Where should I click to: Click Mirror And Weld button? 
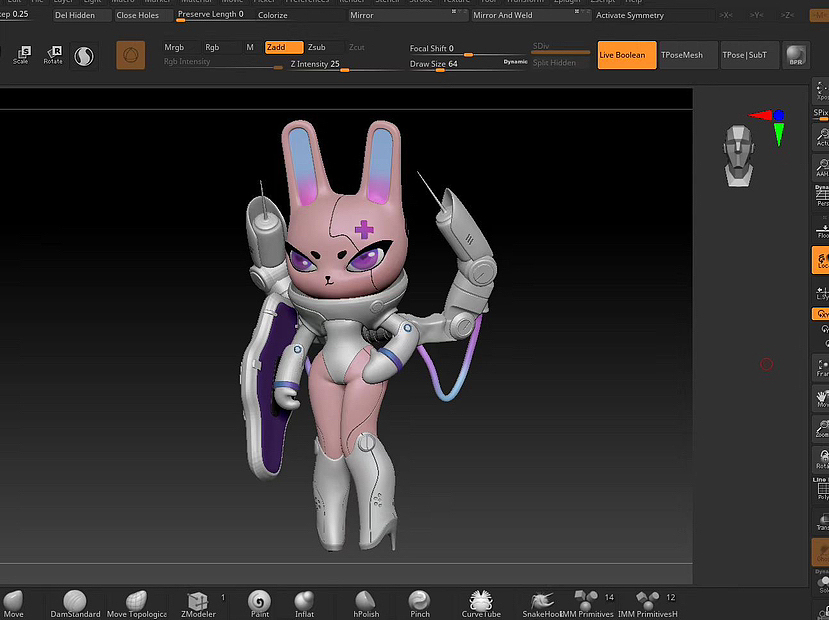531,15
